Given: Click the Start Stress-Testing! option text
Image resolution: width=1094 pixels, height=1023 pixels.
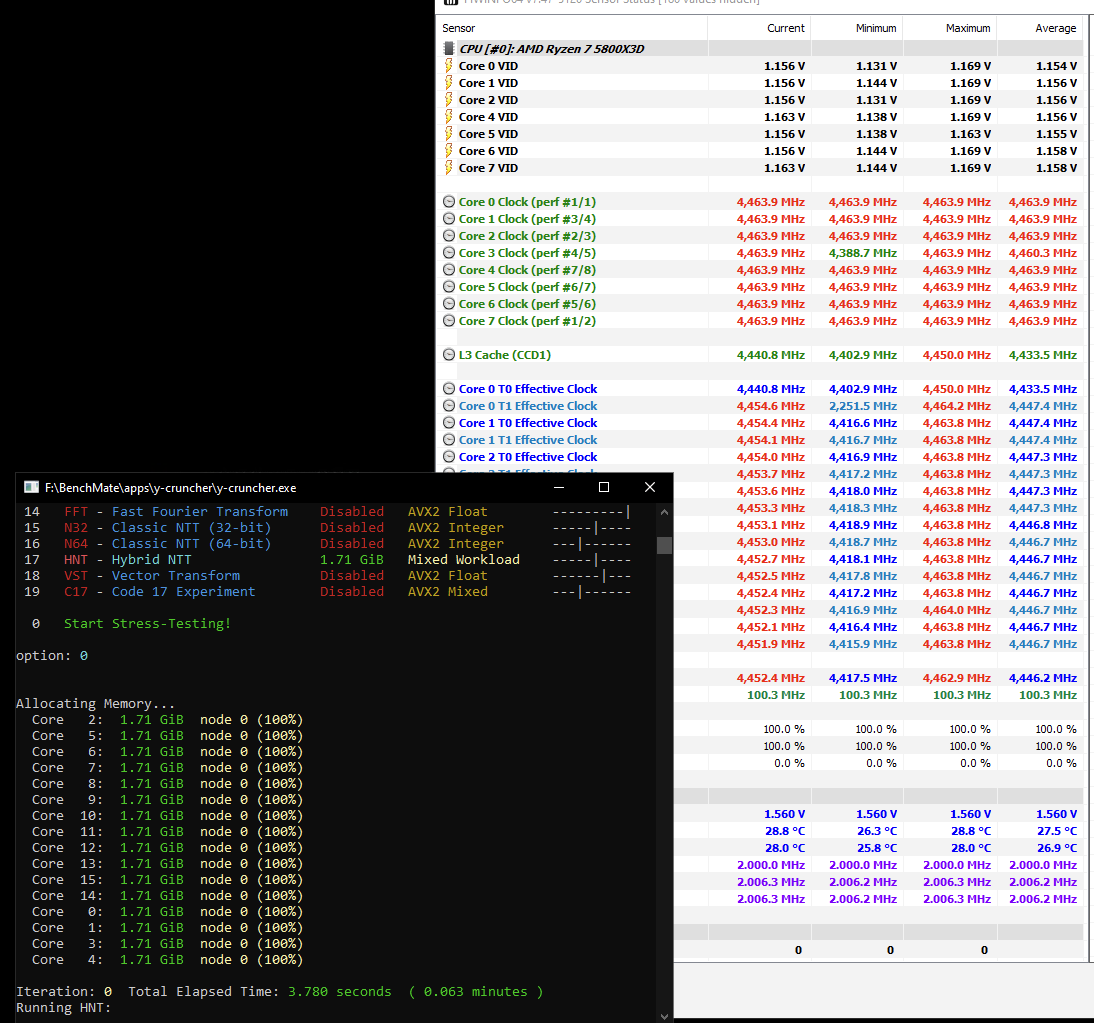Looking at the screenshot, I should tap(147, 623).
